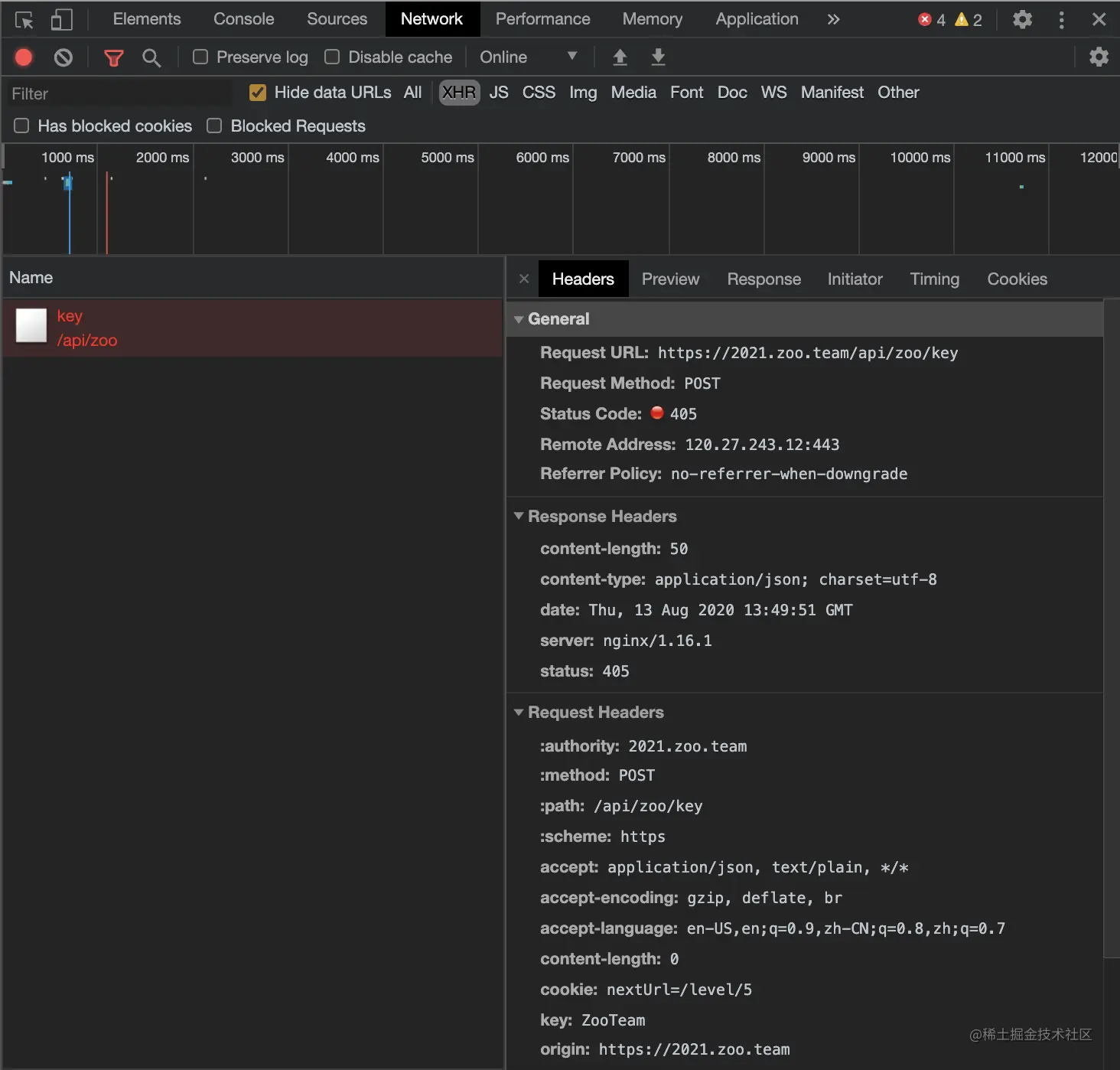View the Timing detail tab
Image resolution: width=1120 pixels, height=1070 pixels.
[935, 279]
